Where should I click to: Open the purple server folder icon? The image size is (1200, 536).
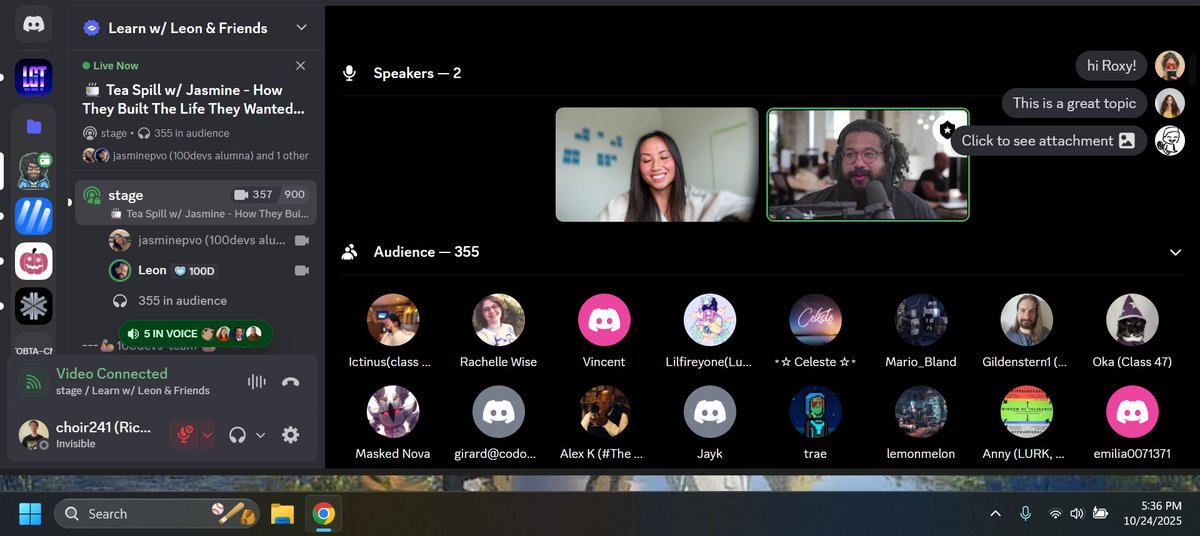point(34,126)
